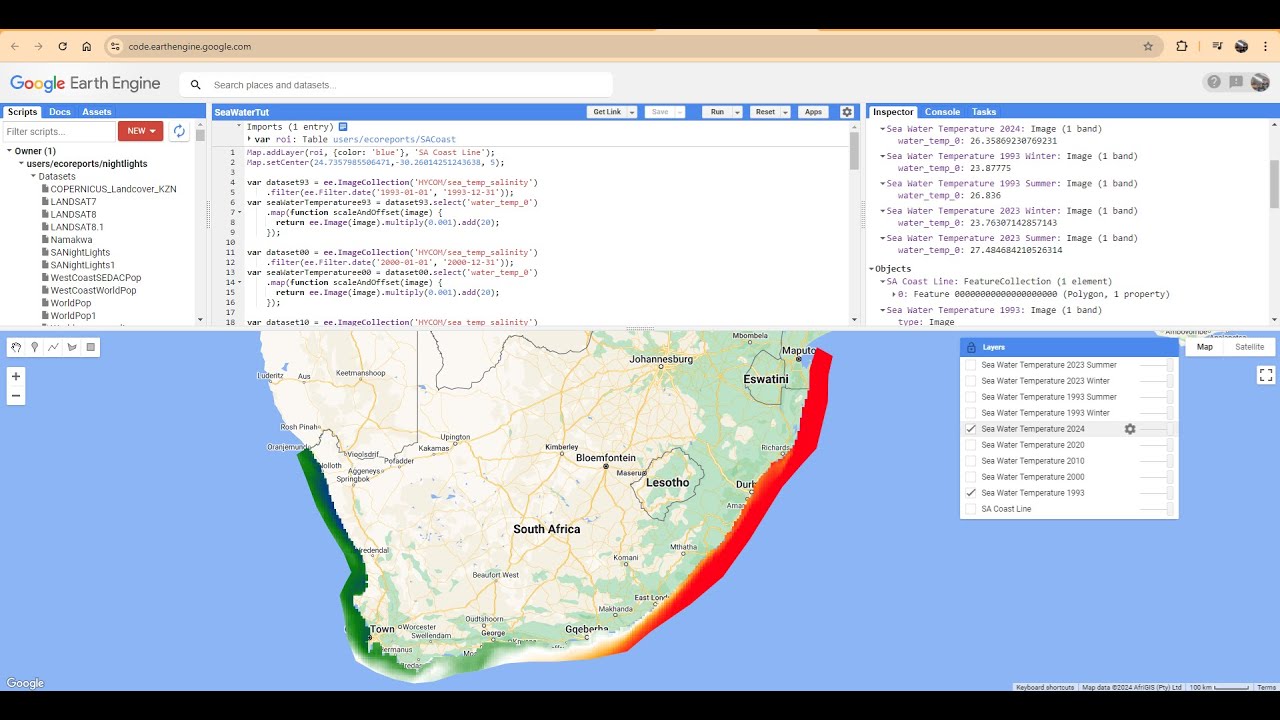Click the Run button
Viewport: 1280px width, 720px height.
717,112
